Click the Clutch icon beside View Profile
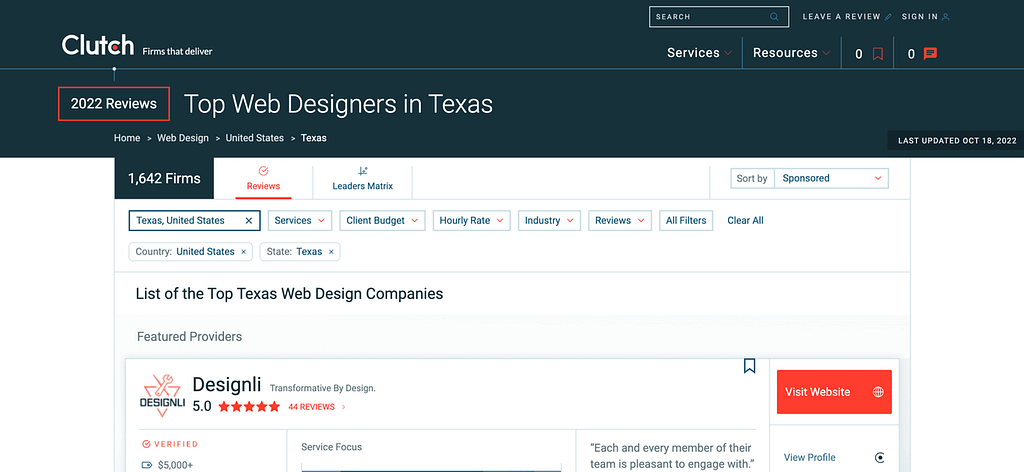Image resolution: width=1024 pixels, height=472 pixels. tap(880, 458)
